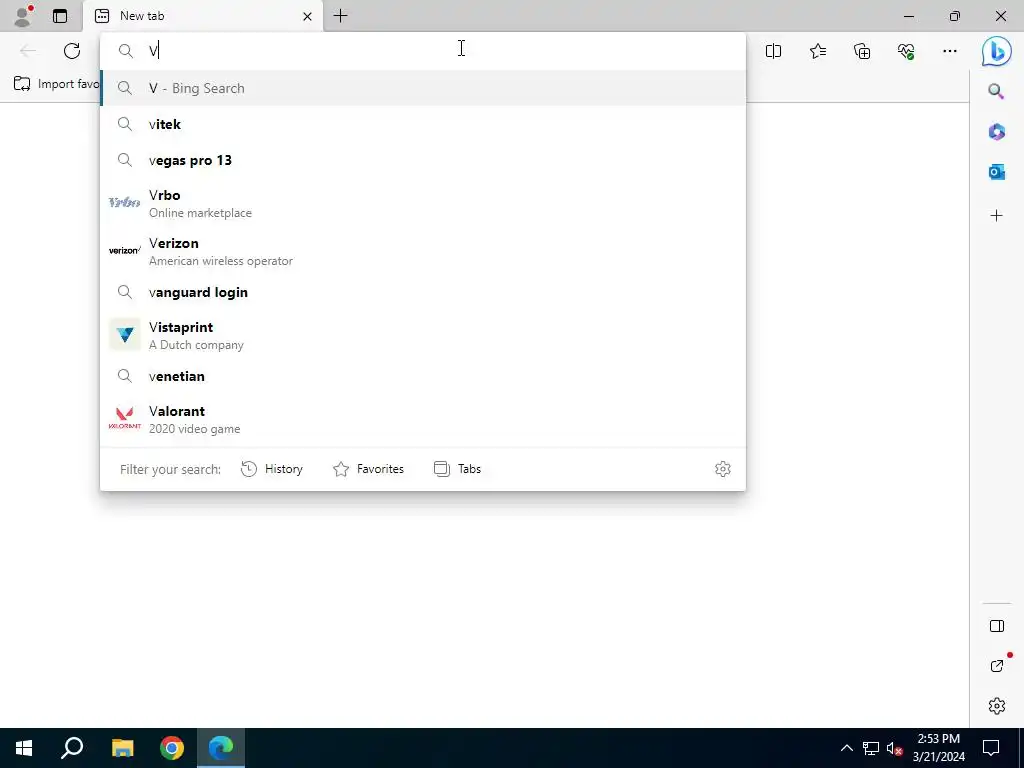This screenshot has height=768, width=1024.
Task: Select the 'V - Bing Search' suggestion
Action: [423, 88]
